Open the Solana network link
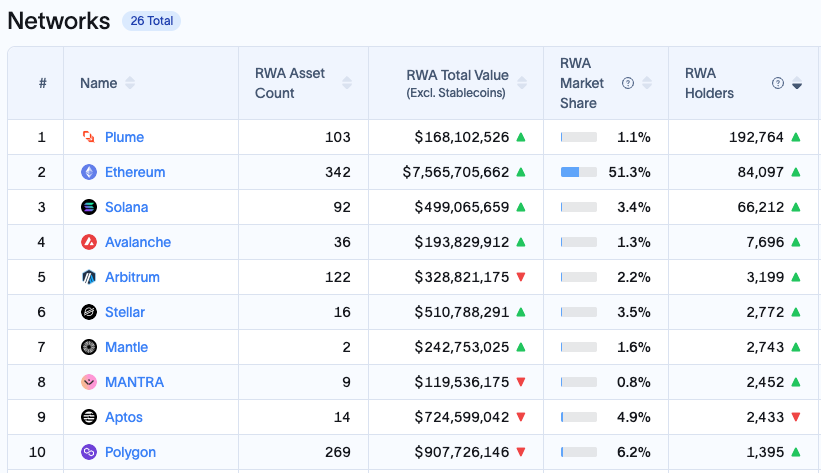This screenshot has height=473, width=821. 126,207
